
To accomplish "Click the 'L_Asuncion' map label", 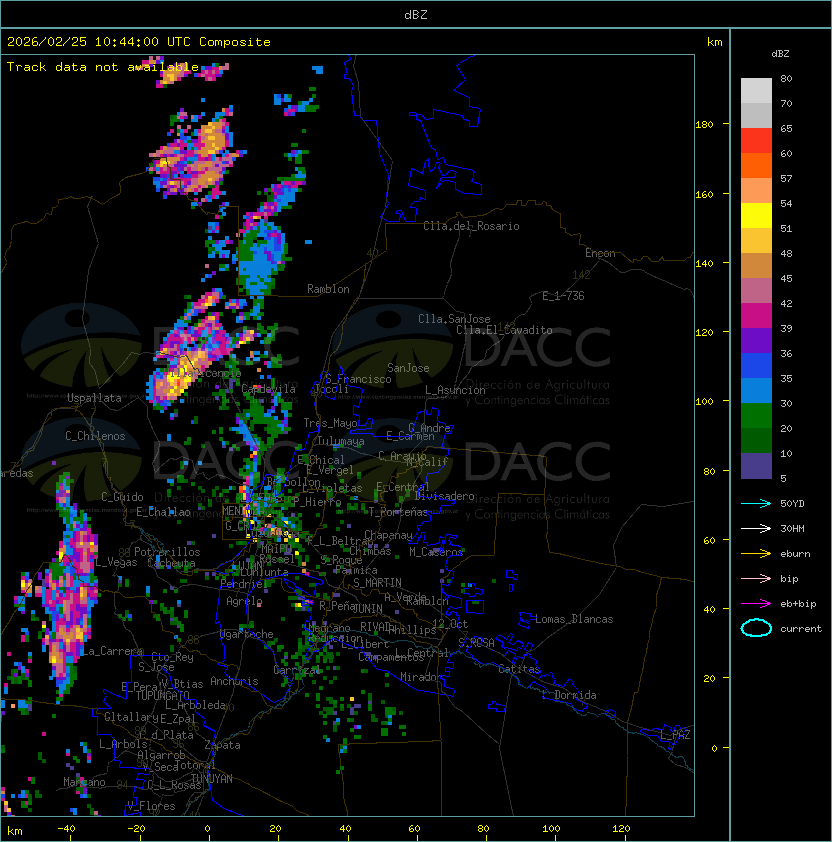I will (455, 390).
